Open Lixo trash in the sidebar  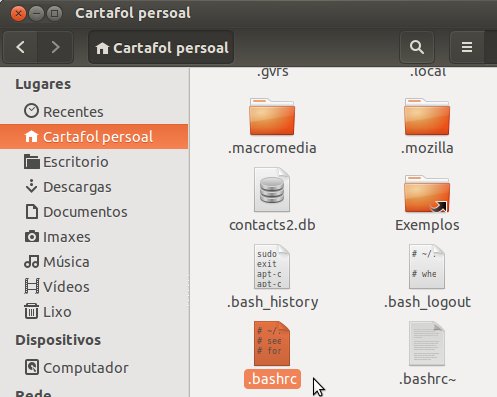coord(94,312)
